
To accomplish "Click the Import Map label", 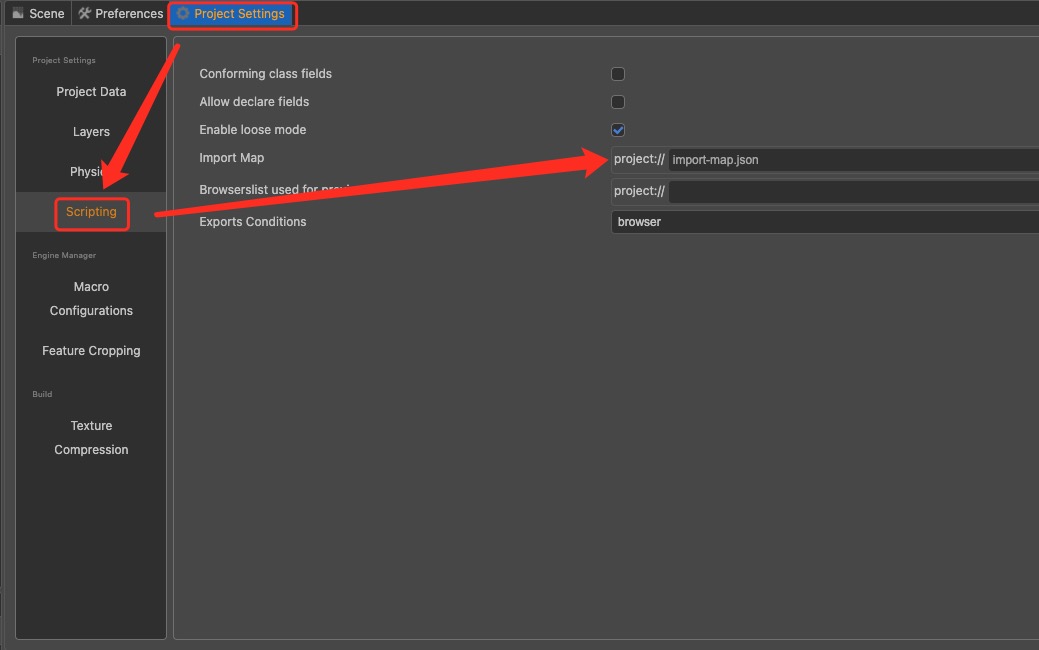I will click(231, 158).
